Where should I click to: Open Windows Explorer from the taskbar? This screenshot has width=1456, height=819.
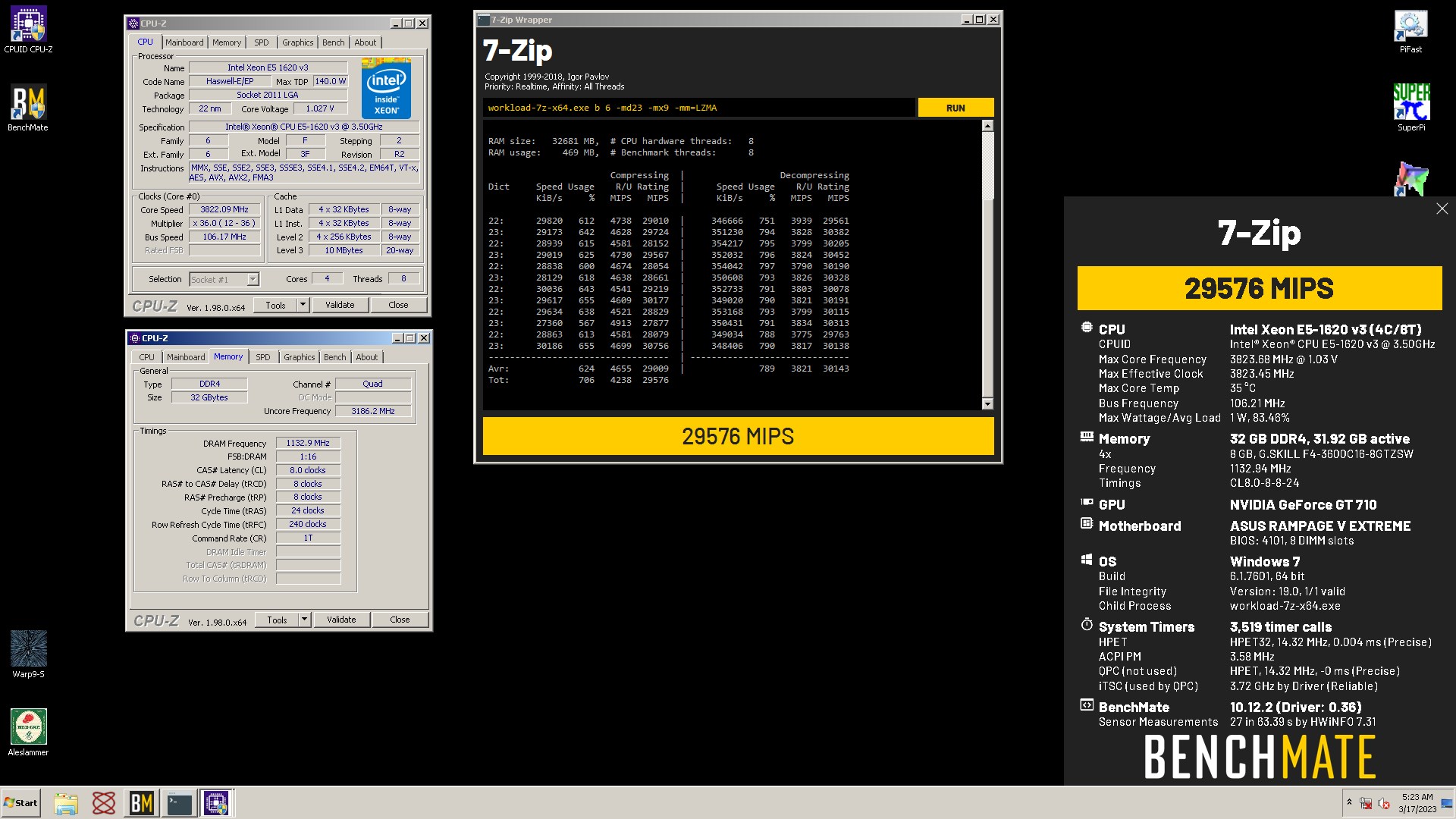[x=66, y=803]
